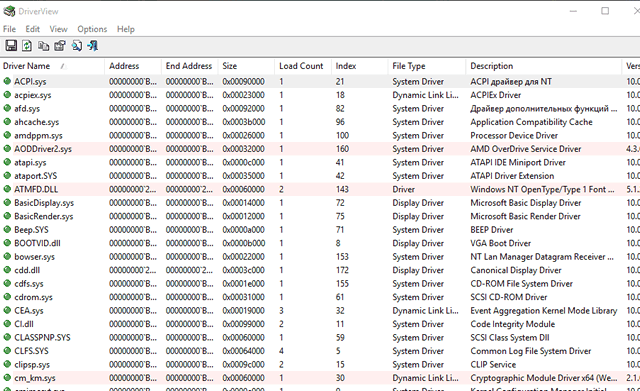Click the AMD OverDrive Service Driver description

click(x=526, y=149)
